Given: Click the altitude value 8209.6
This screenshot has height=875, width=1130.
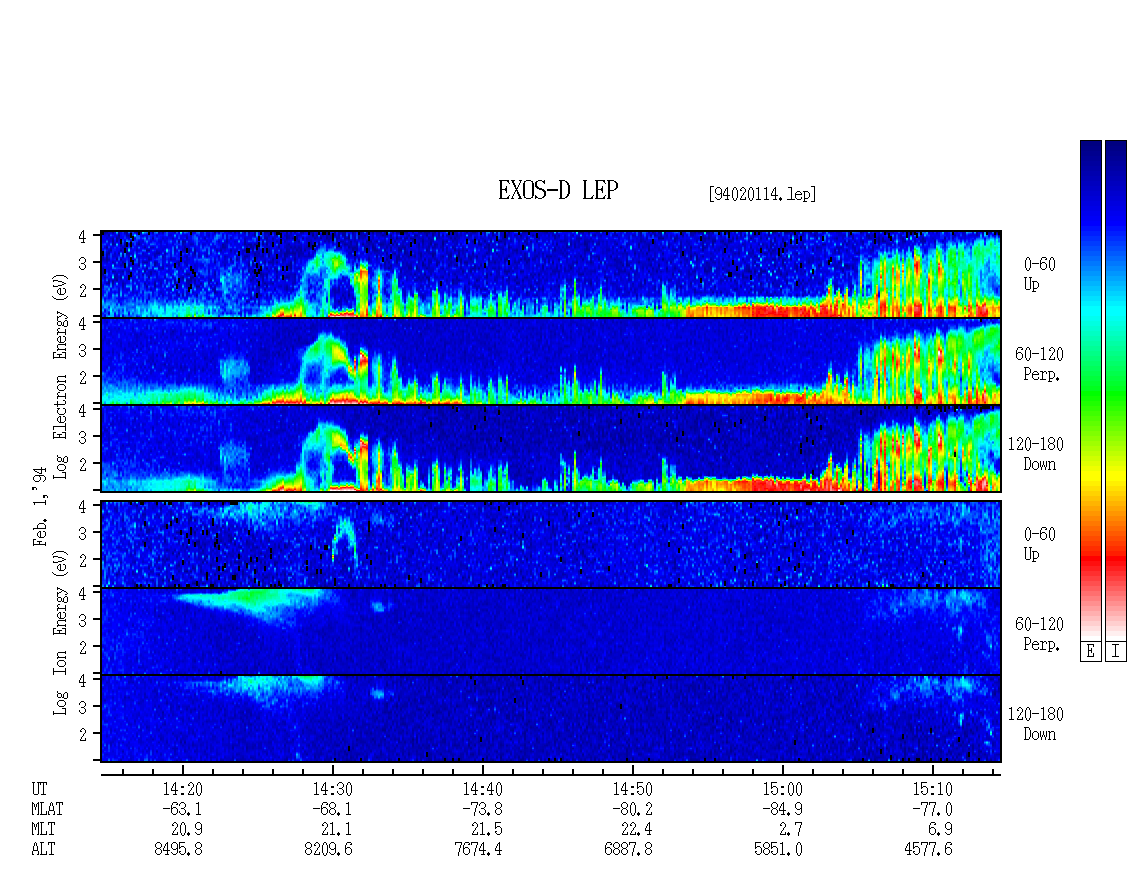Looking at the screenshot, I should point(328,849).
